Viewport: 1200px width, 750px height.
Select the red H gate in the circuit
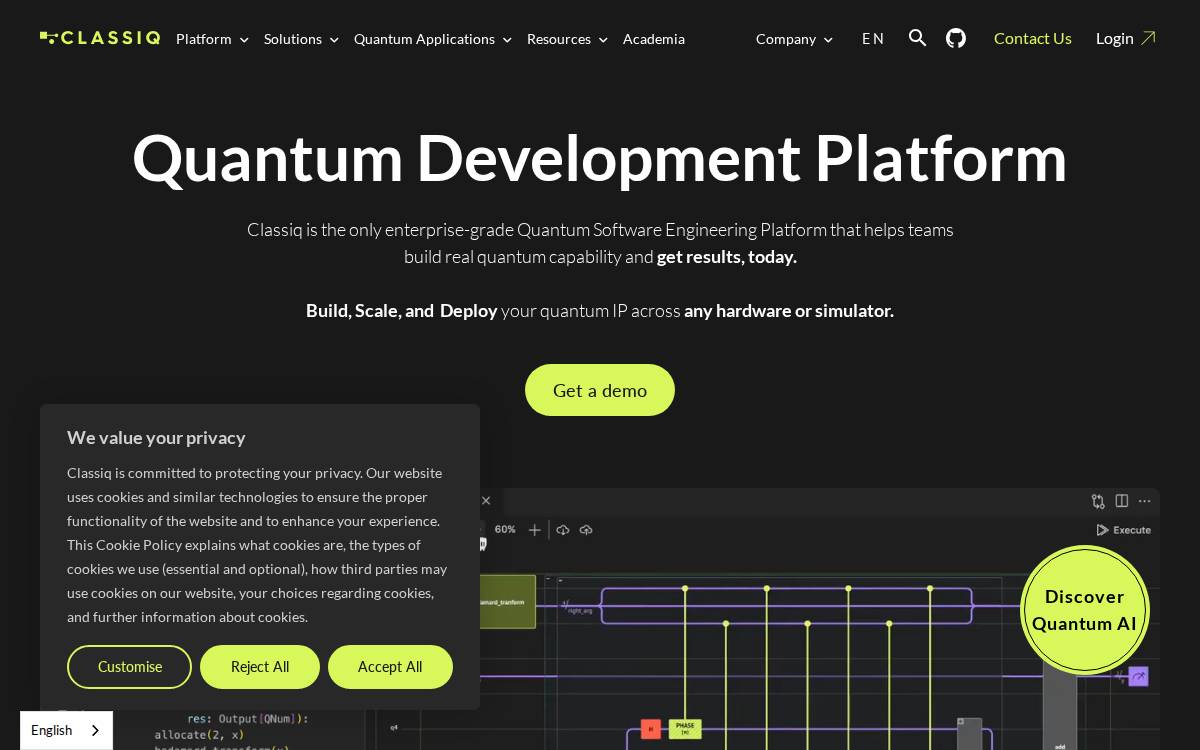651,729
